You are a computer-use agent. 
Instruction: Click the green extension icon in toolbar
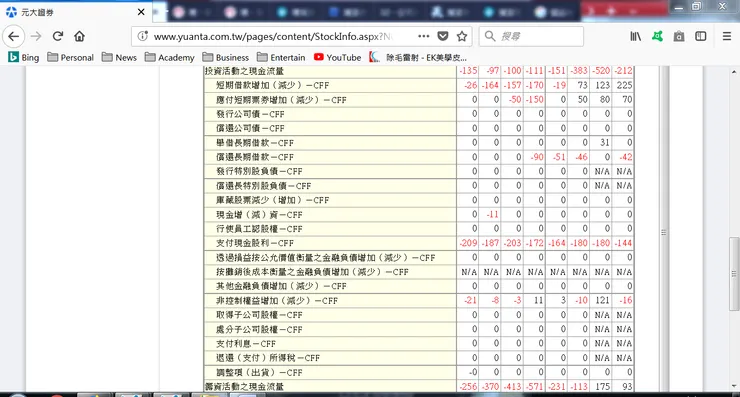point(657,36)
